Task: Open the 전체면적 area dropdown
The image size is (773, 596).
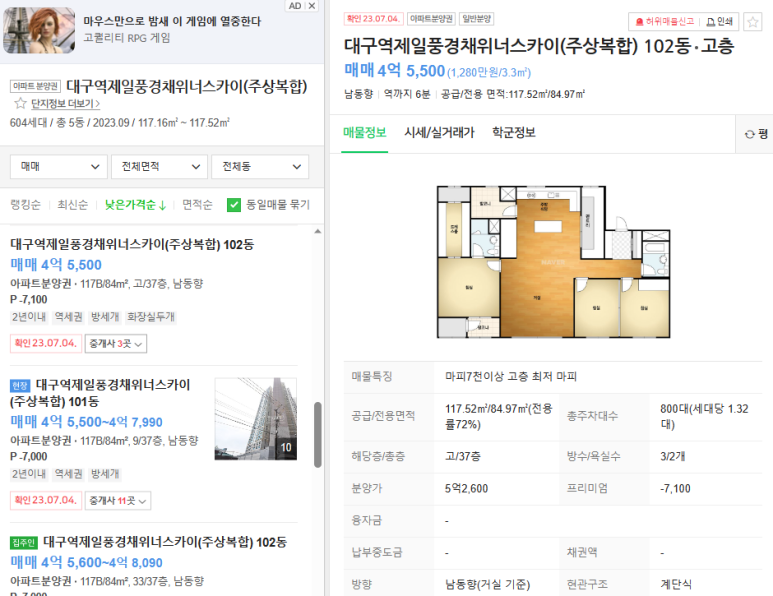Action: tap(159, 167)
